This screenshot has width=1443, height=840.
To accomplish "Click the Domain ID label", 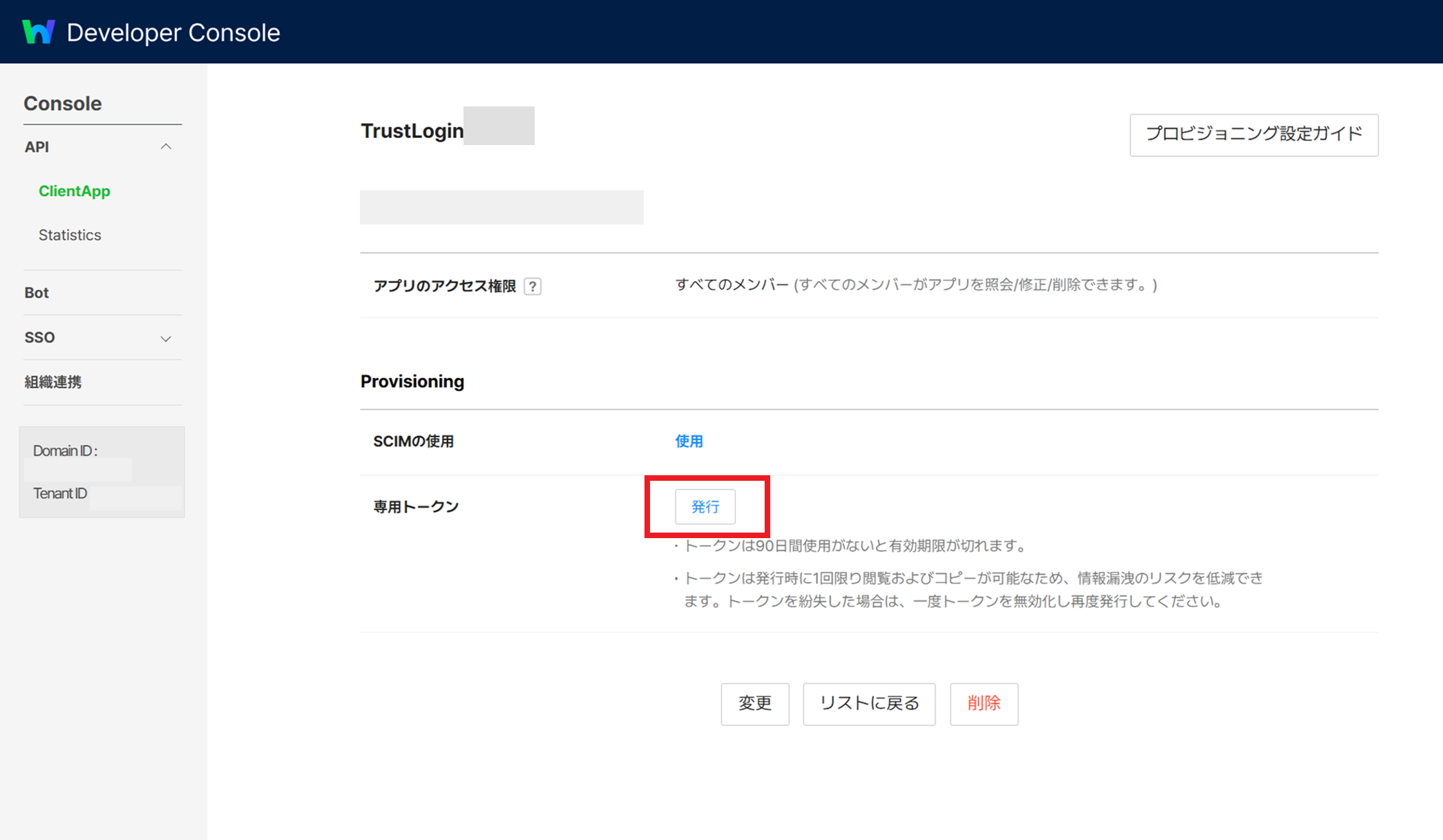I will [65, 450].
